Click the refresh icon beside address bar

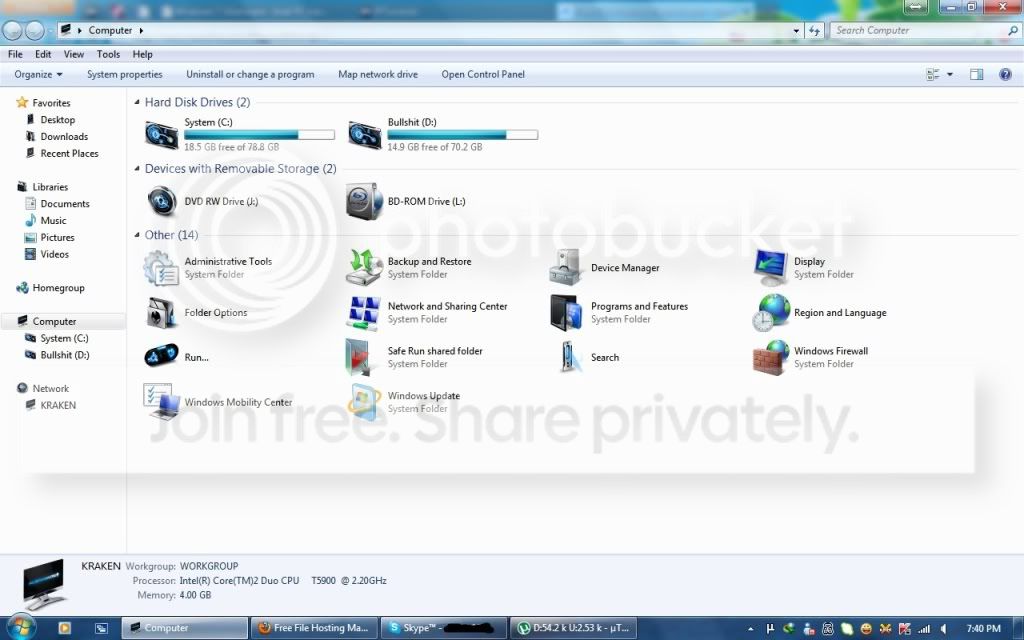[814, 31]
